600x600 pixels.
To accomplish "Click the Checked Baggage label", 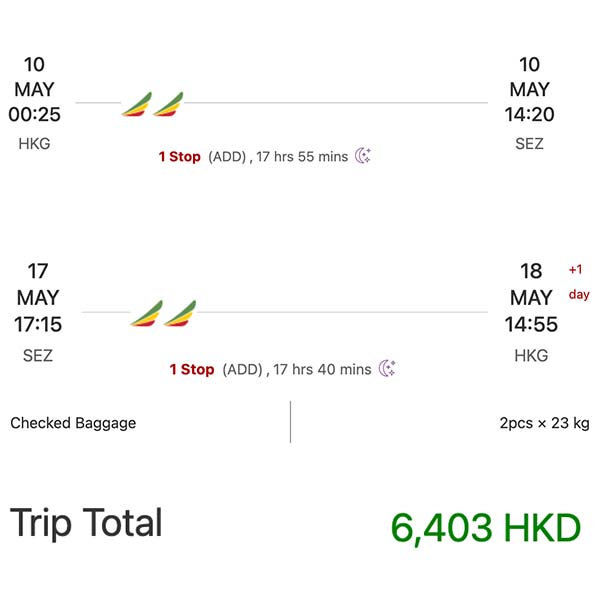I will [x=73, y=423].
